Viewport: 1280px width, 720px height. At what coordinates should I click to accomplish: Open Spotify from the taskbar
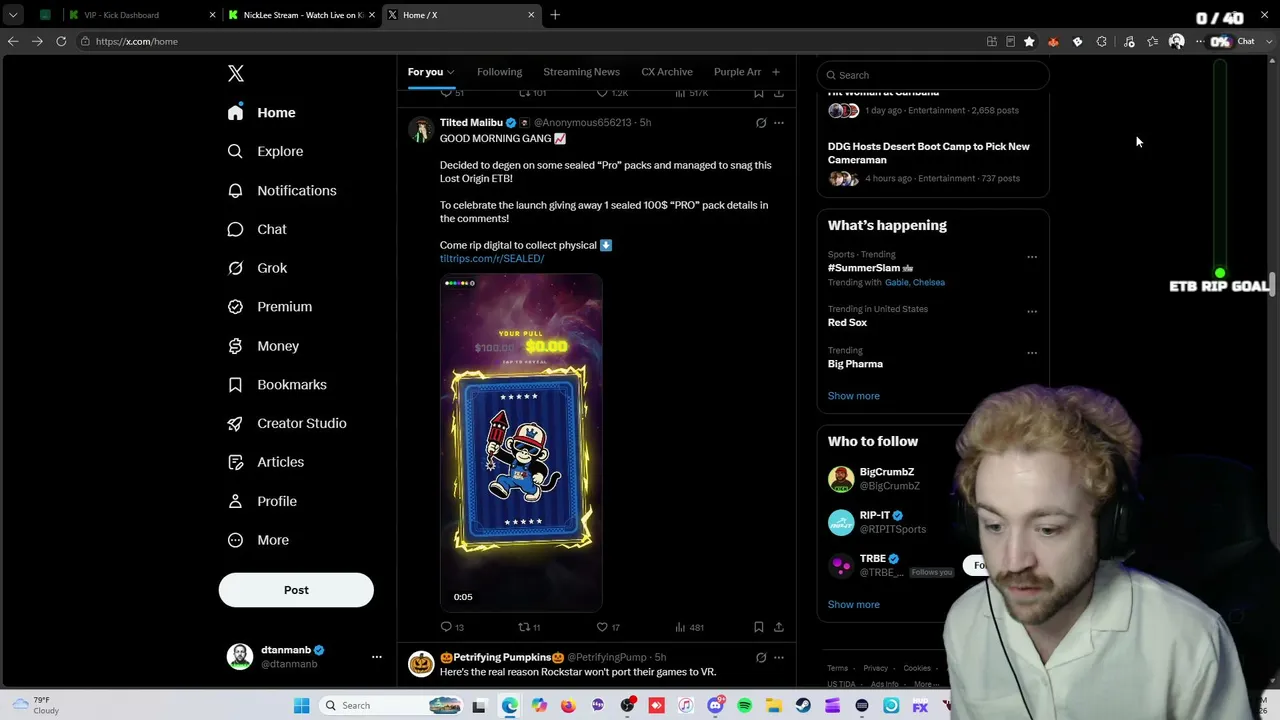click(744, 706)
